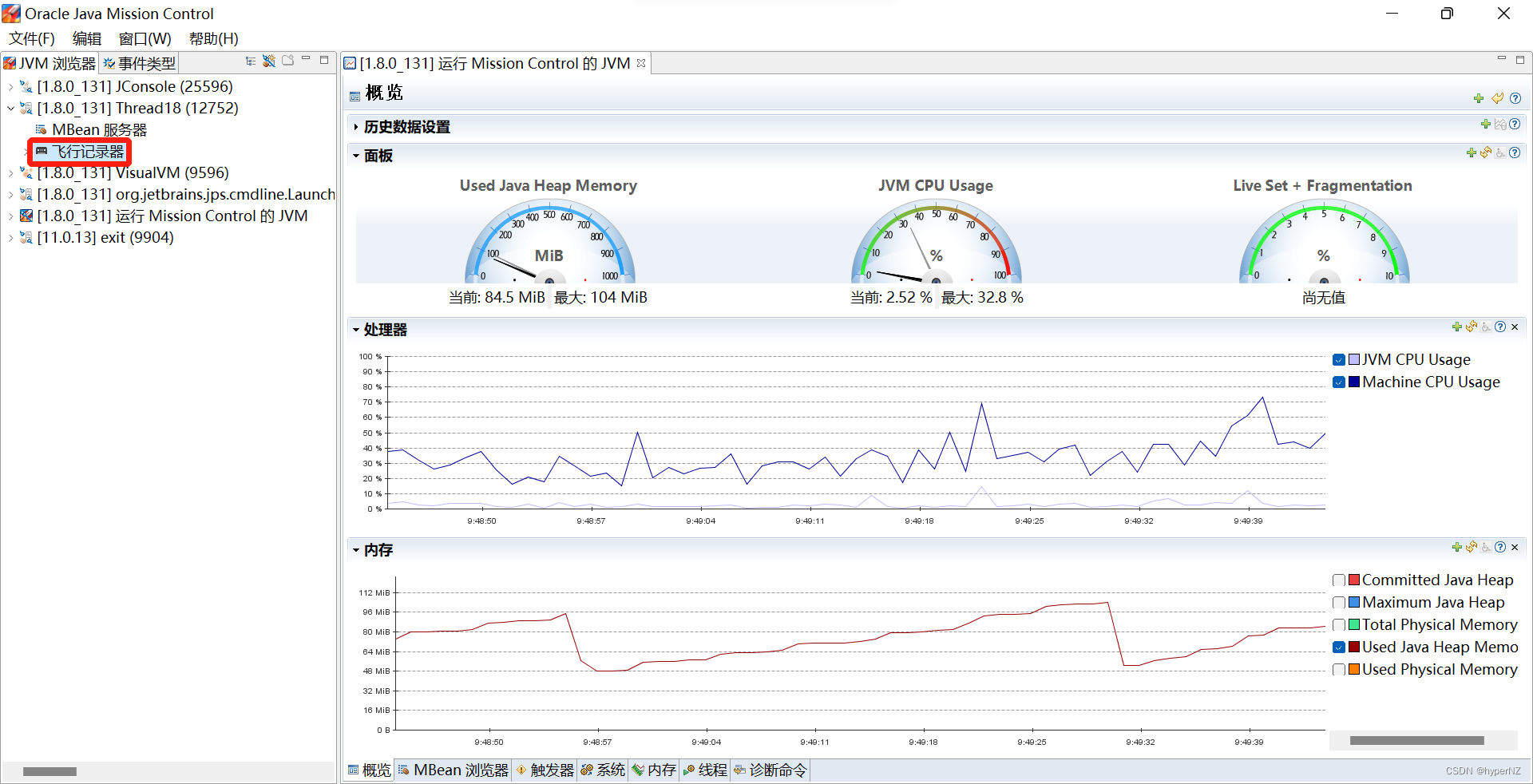1533x784 pixels.
Task: Select 运行 Mission Control 的 JVM tree item
Action: click(164, 216)
